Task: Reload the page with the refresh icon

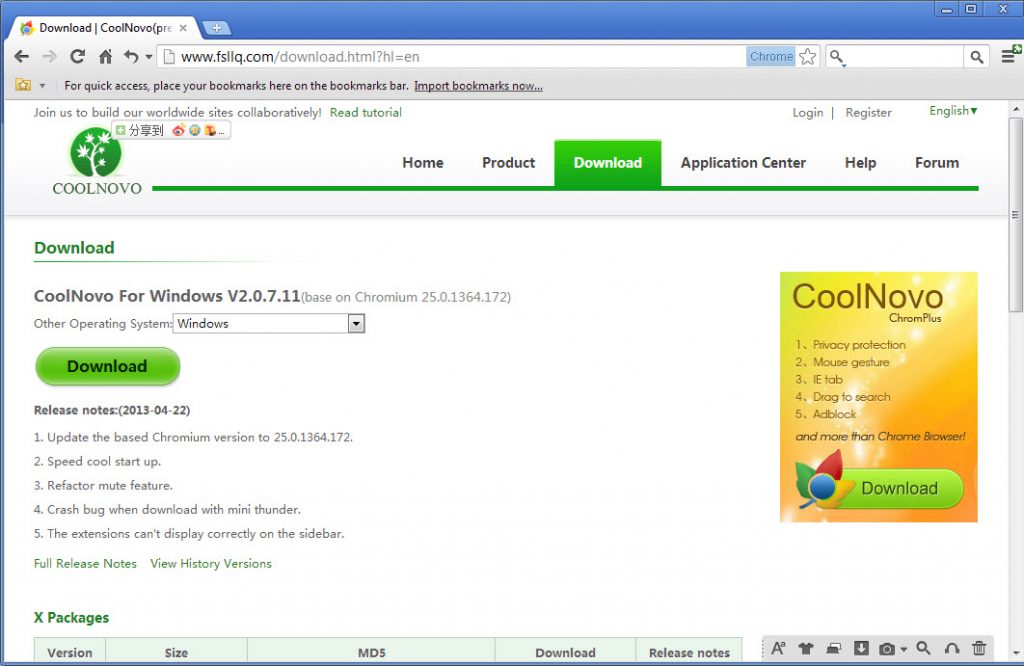Action: pyautogui.click(x=78, y=57)
